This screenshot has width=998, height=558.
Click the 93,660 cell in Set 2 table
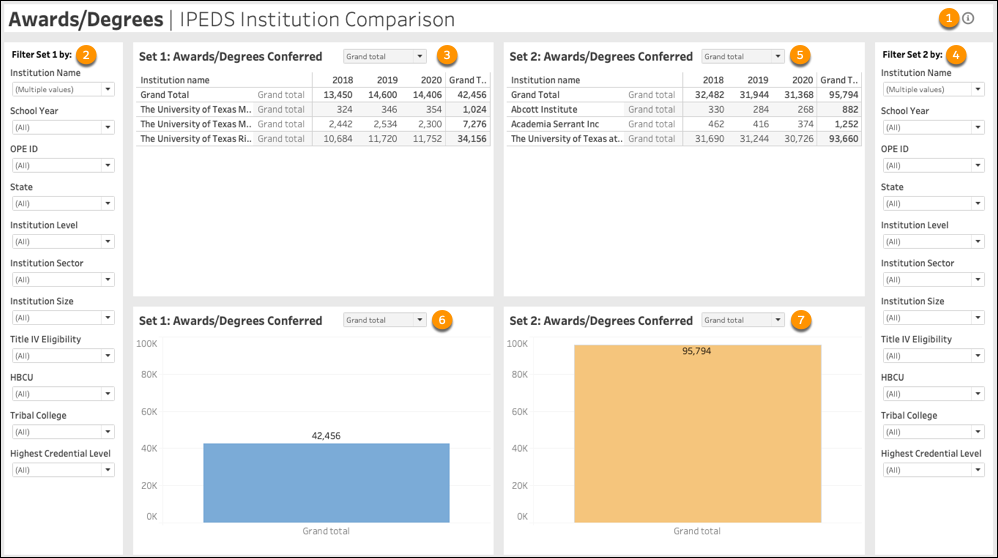tap(843, 139)
